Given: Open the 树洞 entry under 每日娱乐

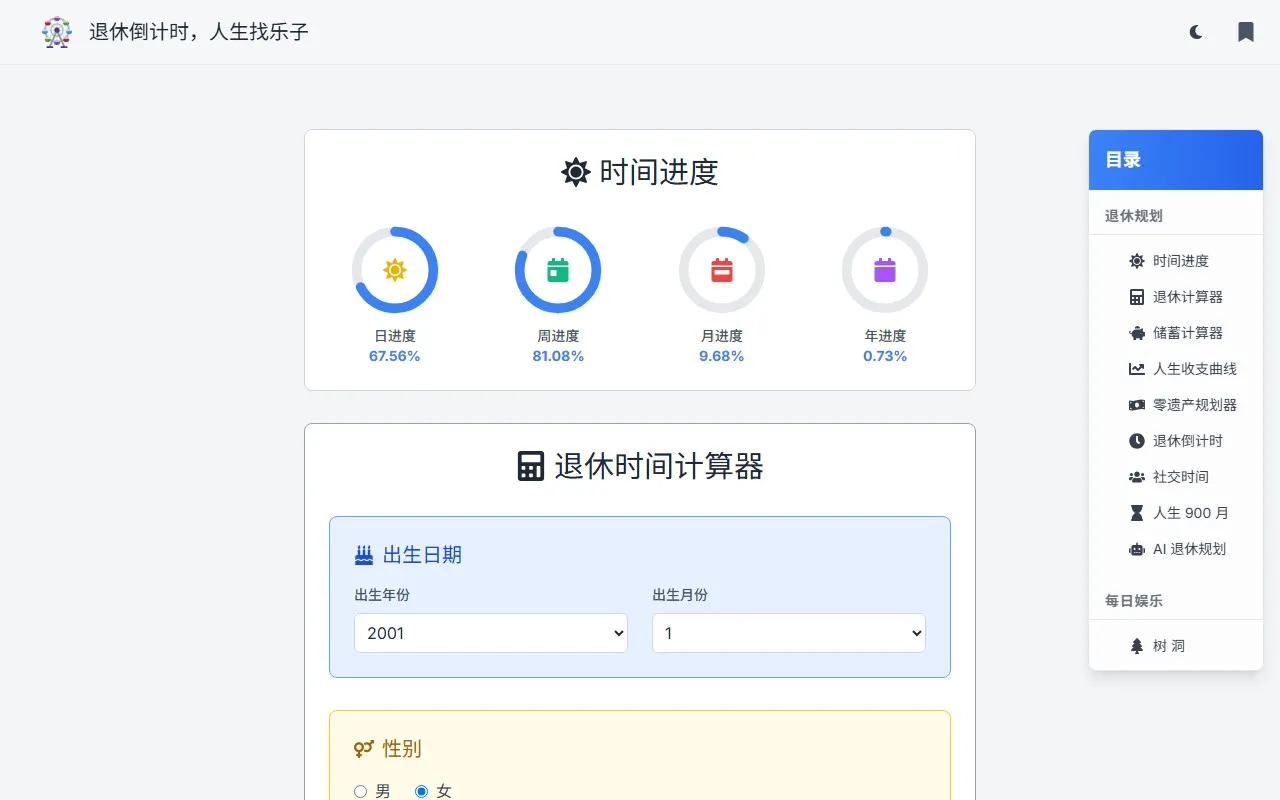Looking at the screenshot, I should point(1167,645).
